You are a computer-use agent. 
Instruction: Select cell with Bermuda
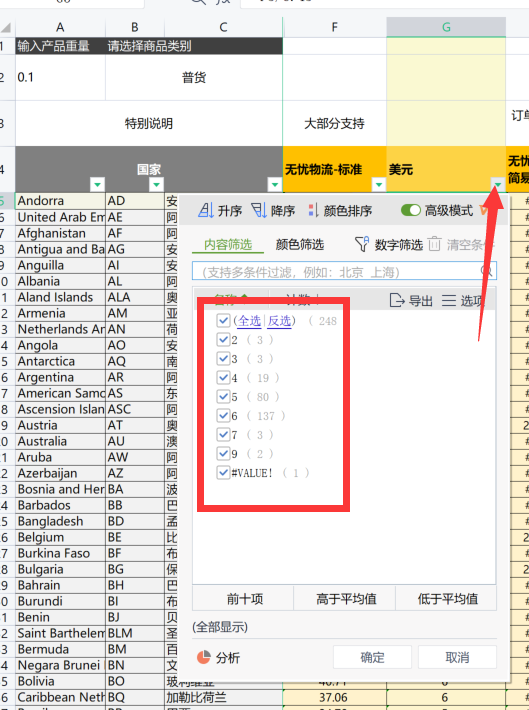coord(60,649)
